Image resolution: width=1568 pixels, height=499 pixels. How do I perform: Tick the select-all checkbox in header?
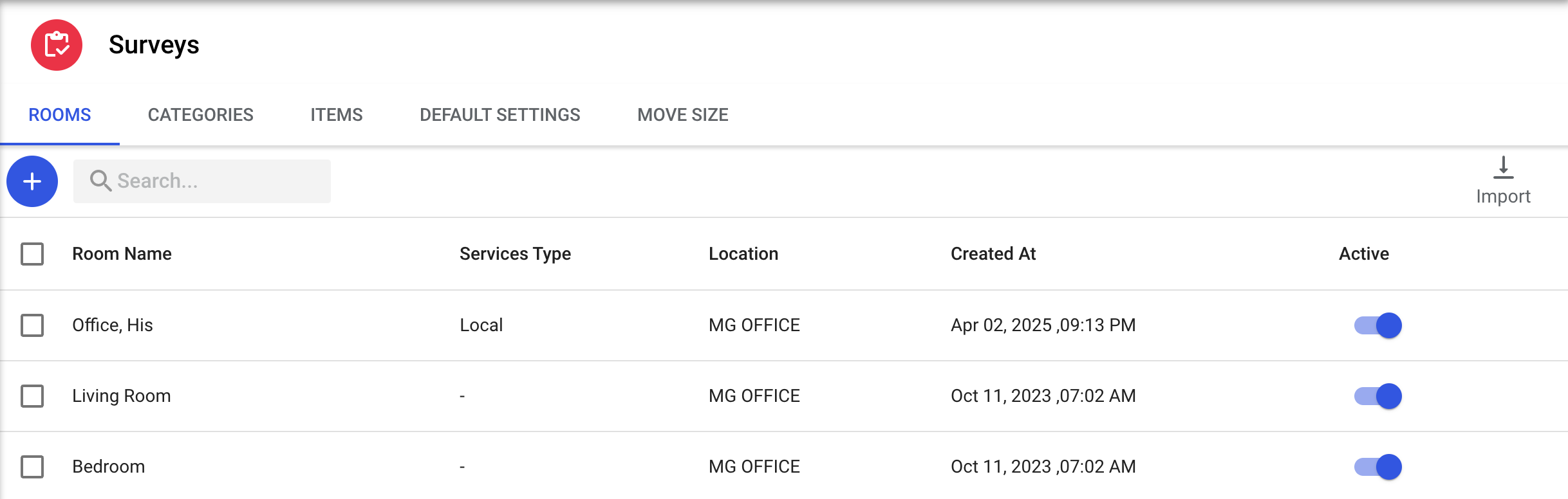32,254
